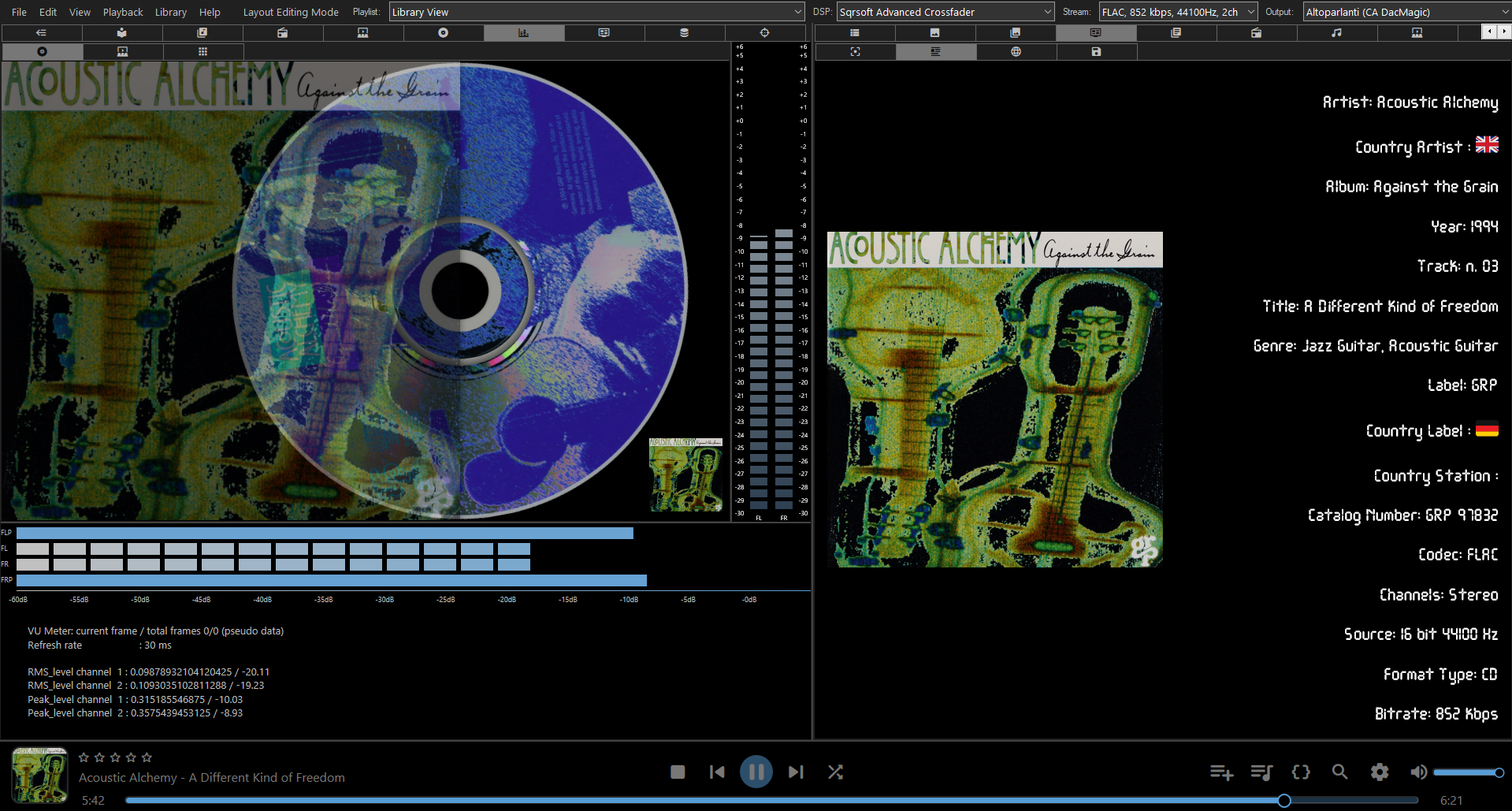Click the large album cover in right panel
Screen dimensions: 1512x811
click(x=995, y=400)
